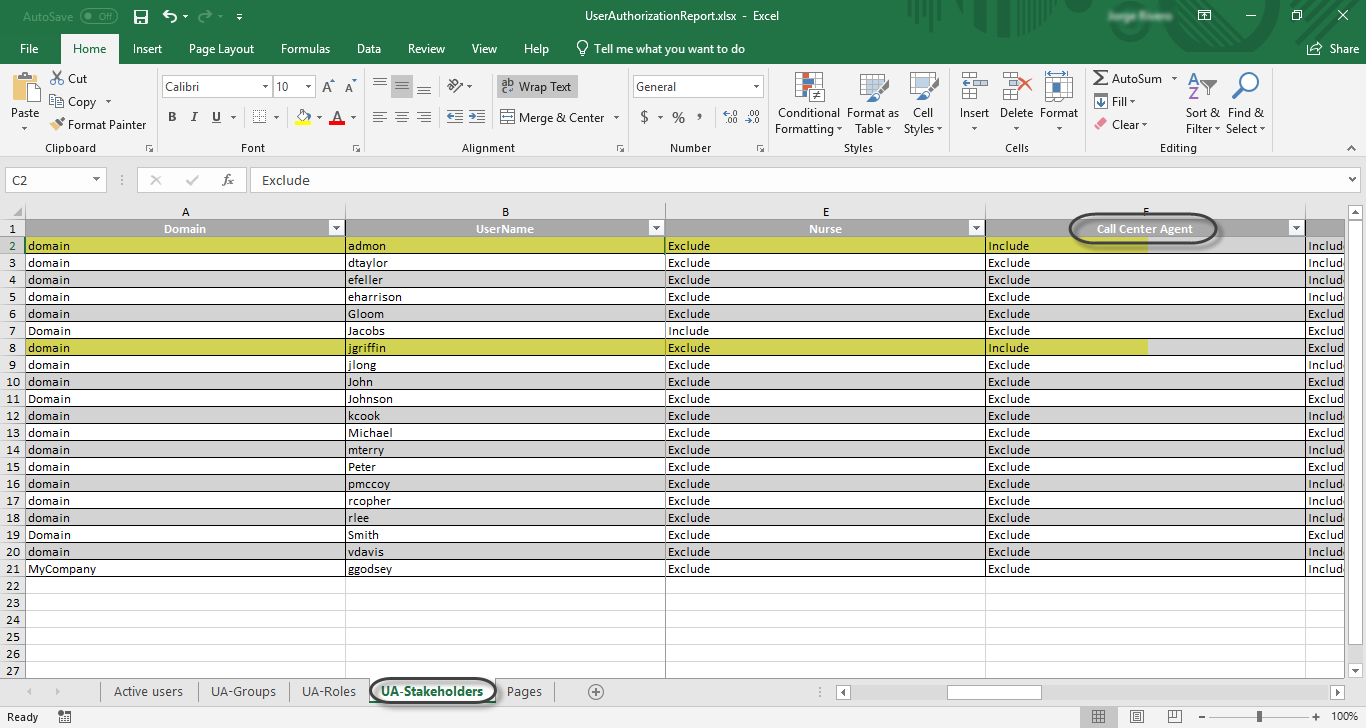Viewport: 1366px width, 728px height.
Task: Open the Domain column filter dropdown
Action: [336, 229]
